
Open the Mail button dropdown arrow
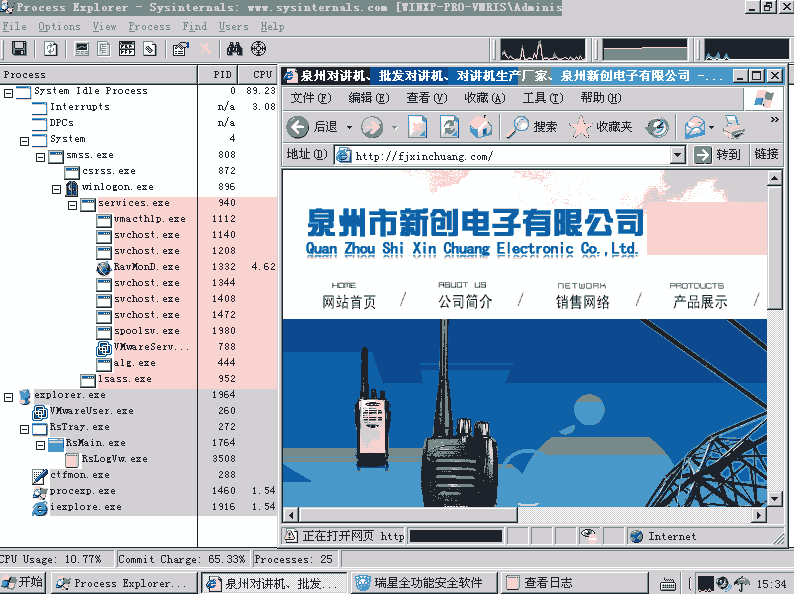pos(711,127)
